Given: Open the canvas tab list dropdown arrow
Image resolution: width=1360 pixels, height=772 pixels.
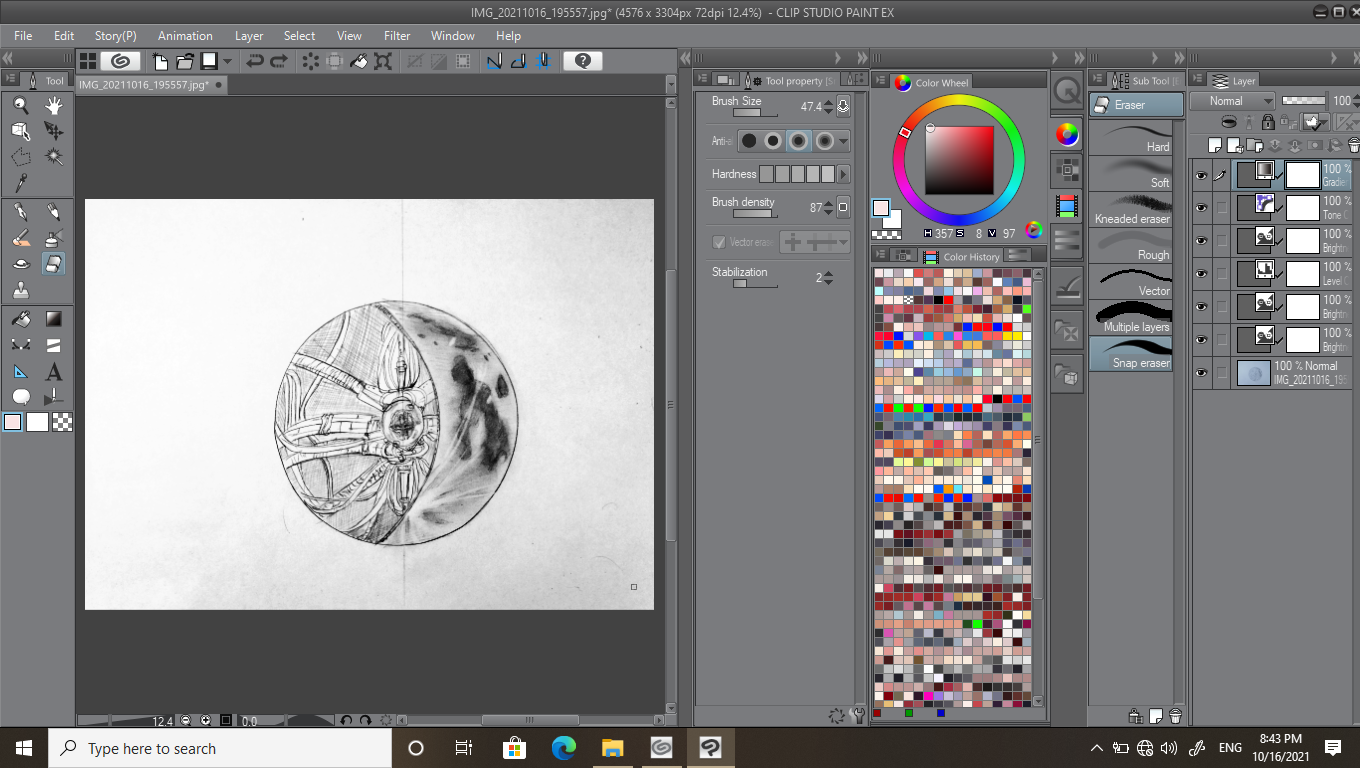Looking at the screenshot, I should coord(673,87).
